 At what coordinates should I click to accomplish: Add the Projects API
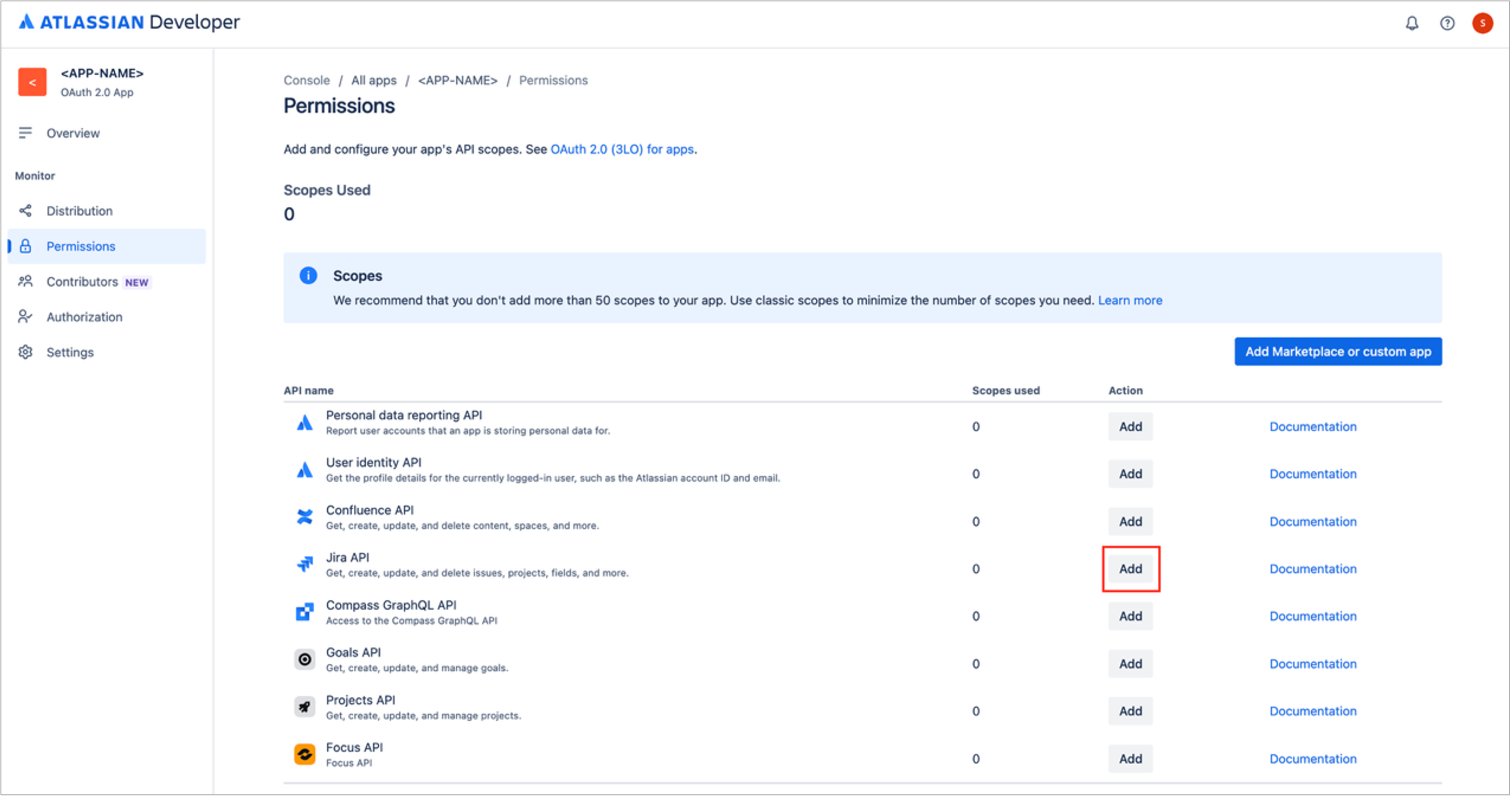point(1130,711)
